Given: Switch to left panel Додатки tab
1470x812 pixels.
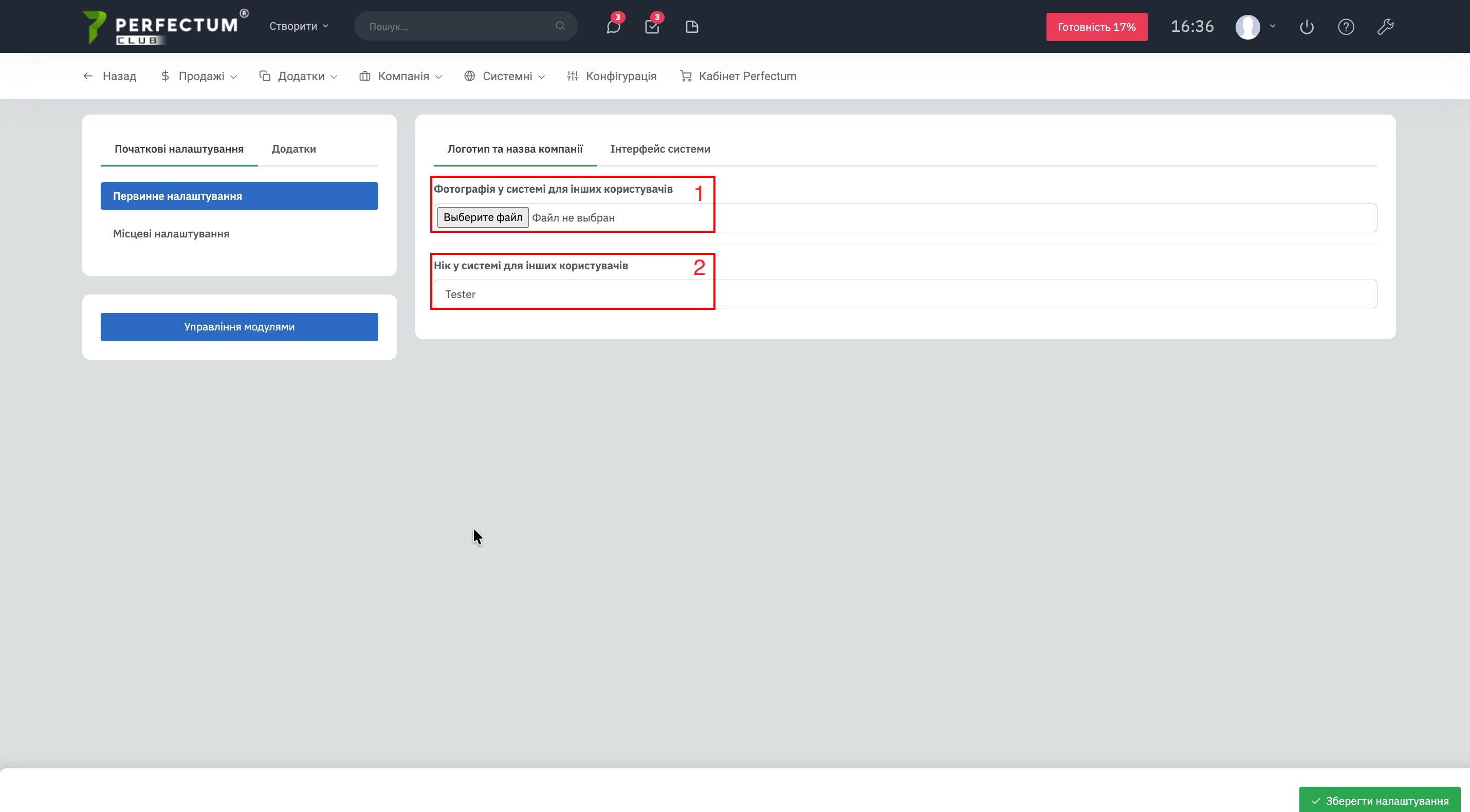Looking at the screenshot, I should click(293, 149).
